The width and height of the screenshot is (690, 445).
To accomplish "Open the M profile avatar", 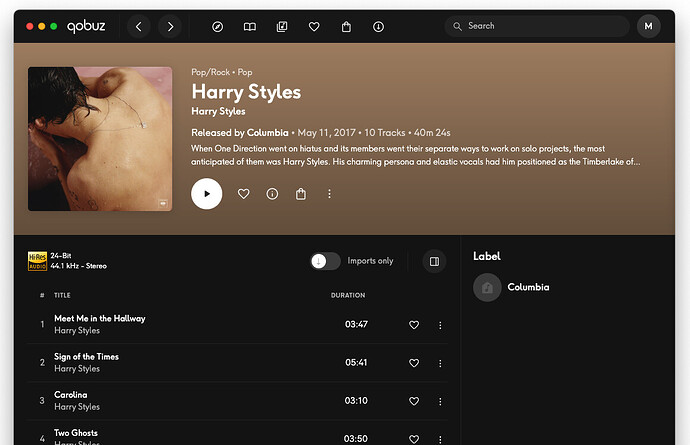I will [648, 26].
